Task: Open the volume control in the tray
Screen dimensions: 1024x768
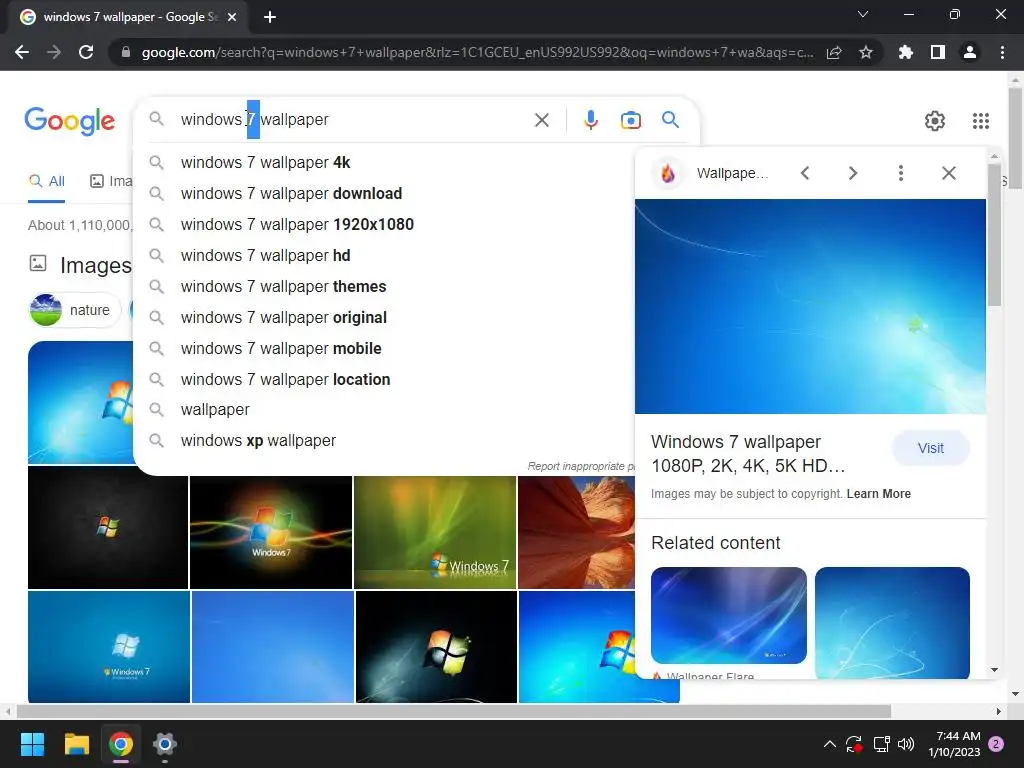Action: pos(906,744)
